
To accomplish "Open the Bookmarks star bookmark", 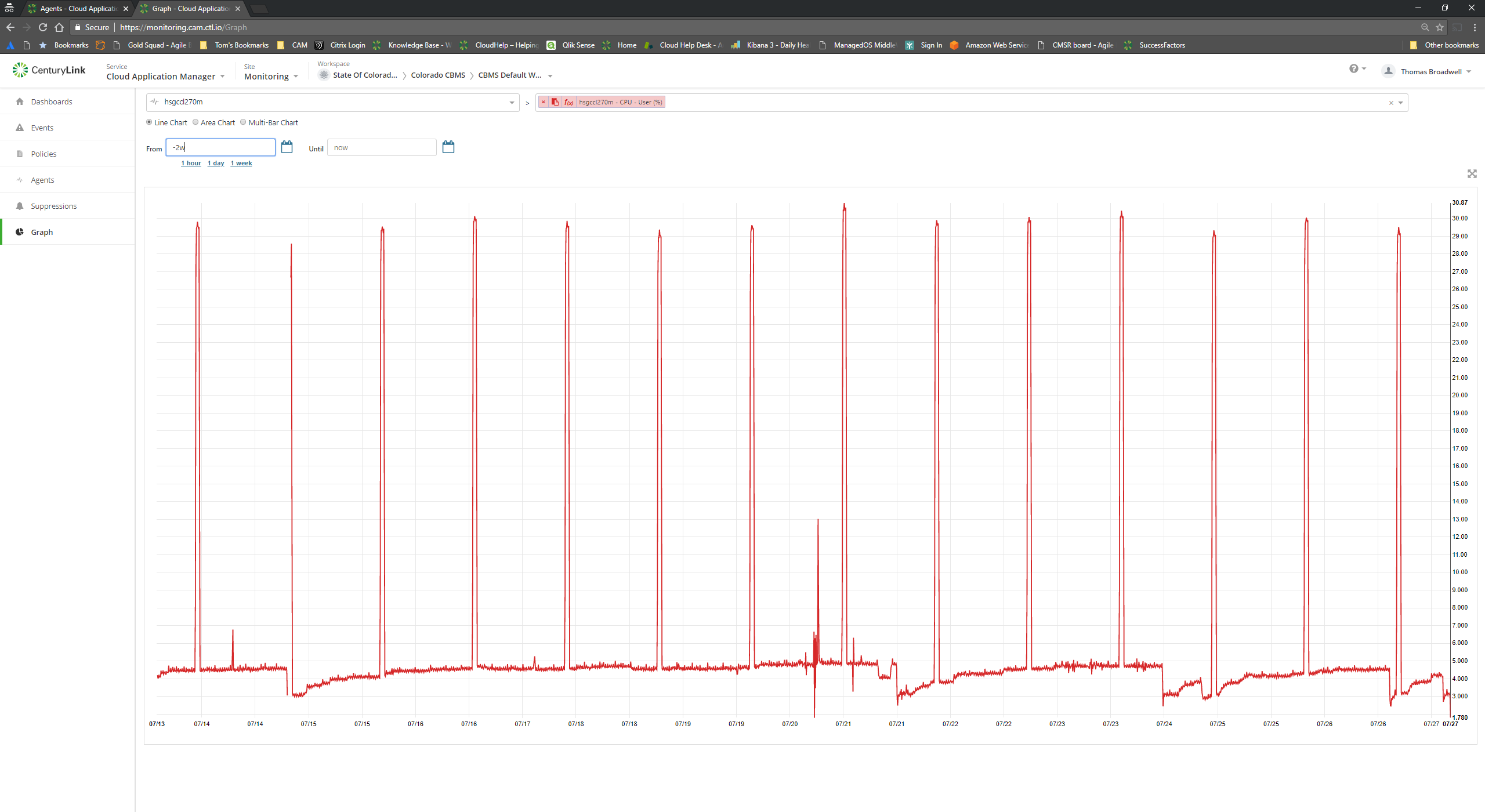I will 64,45.
